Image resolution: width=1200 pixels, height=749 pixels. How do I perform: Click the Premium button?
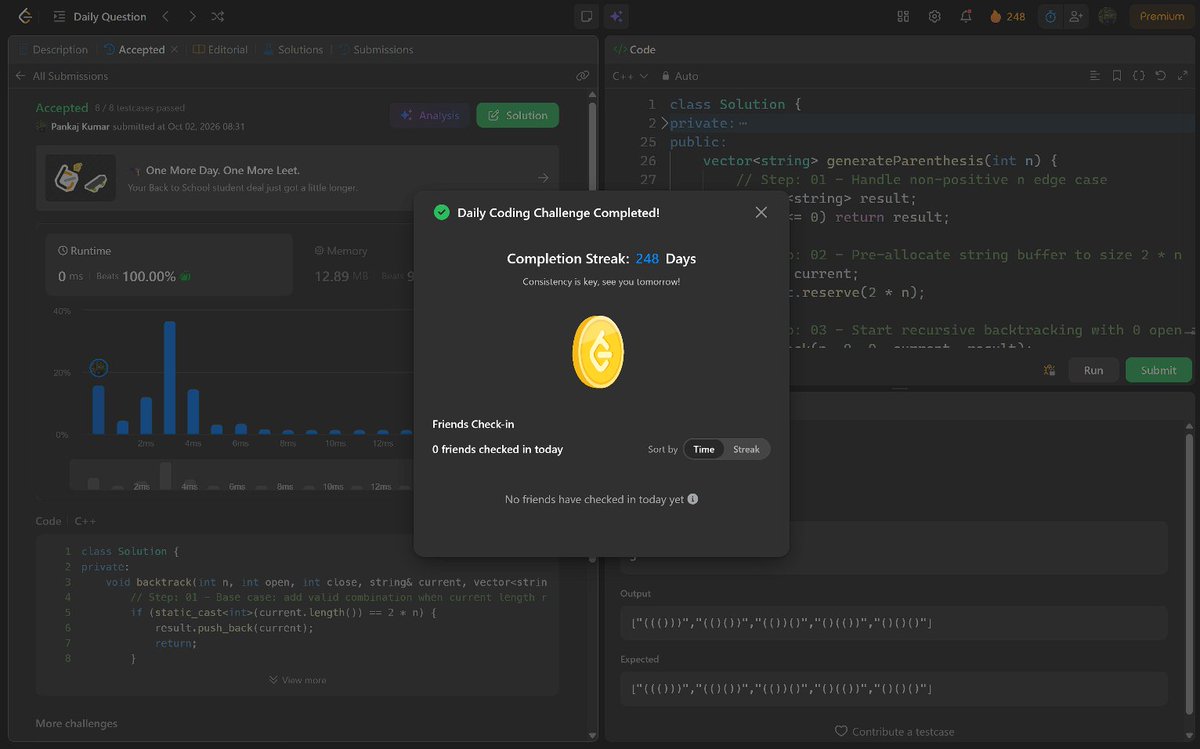click(x=1161, y=16)
